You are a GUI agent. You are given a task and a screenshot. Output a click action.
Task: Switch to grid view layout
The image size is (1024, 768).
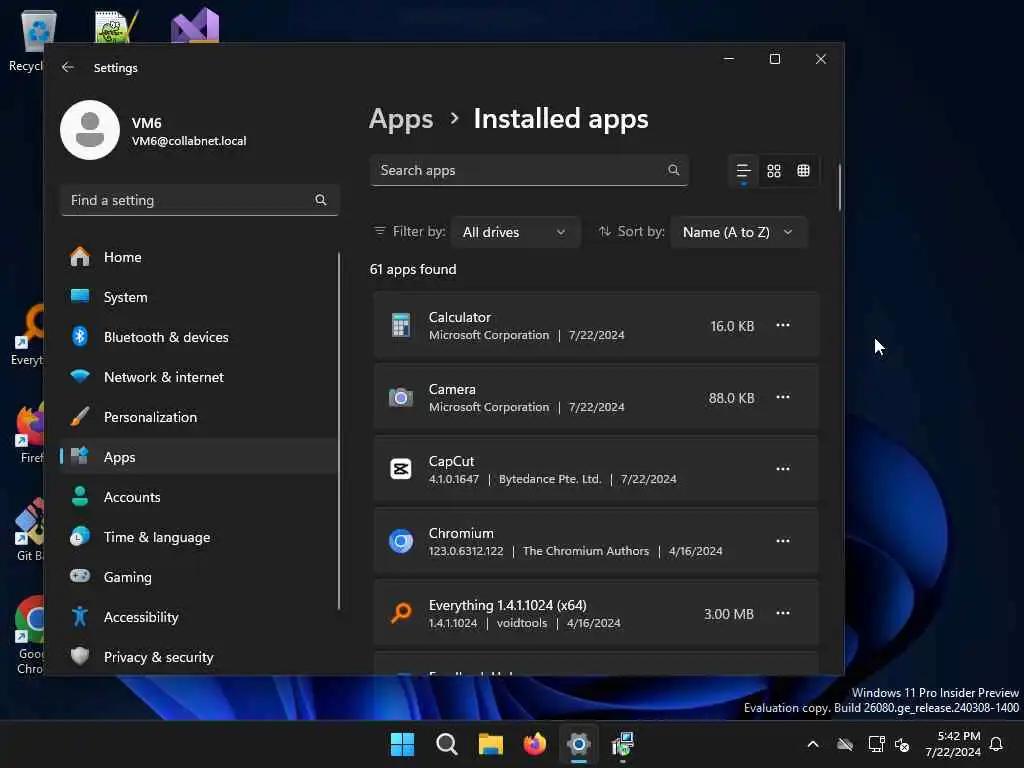pyautogui.click(x=774, y=171)
